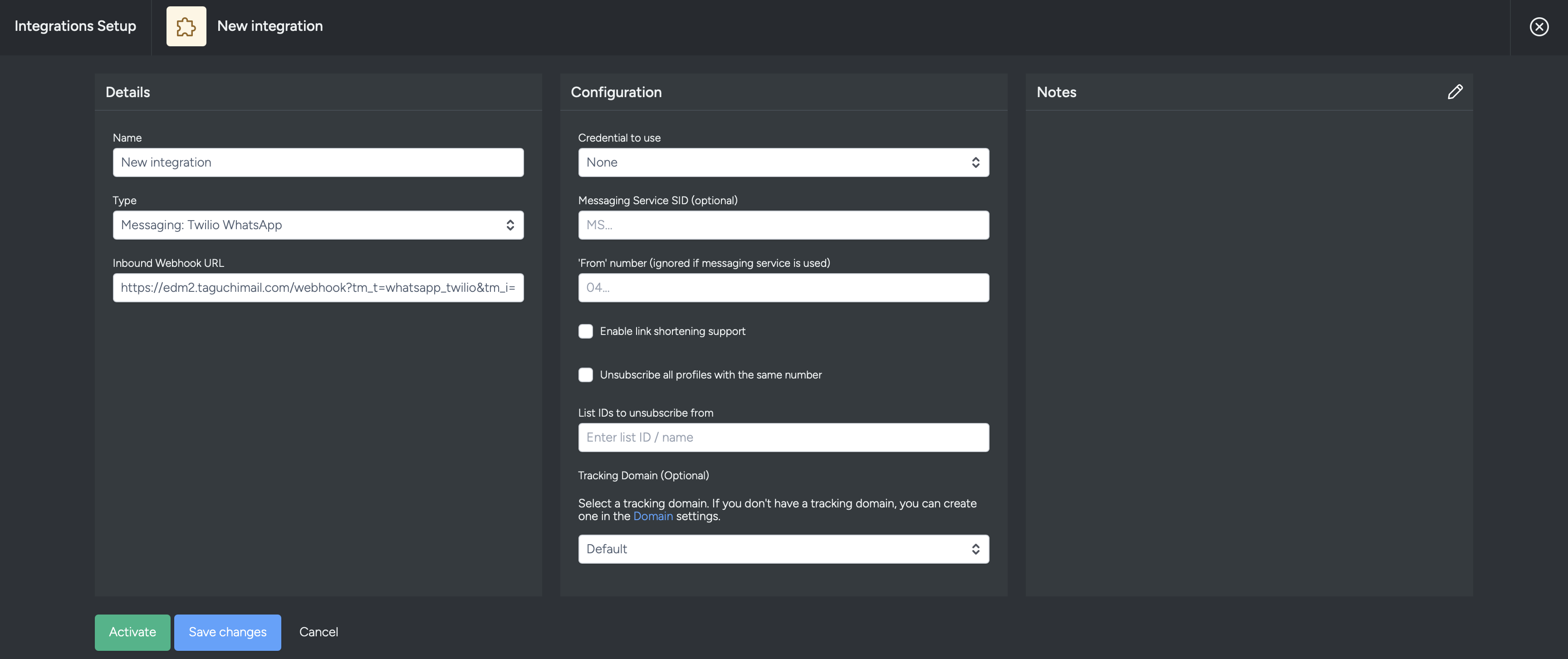The image size is (1568, 659).
Task: Focus the Name input field
Action: point(318,162)
